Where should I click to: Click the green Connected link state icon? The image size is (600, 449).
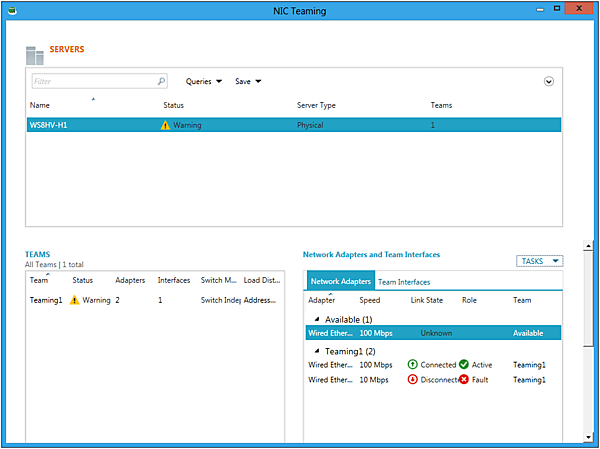pyautogui.click(x=414, y=365)
